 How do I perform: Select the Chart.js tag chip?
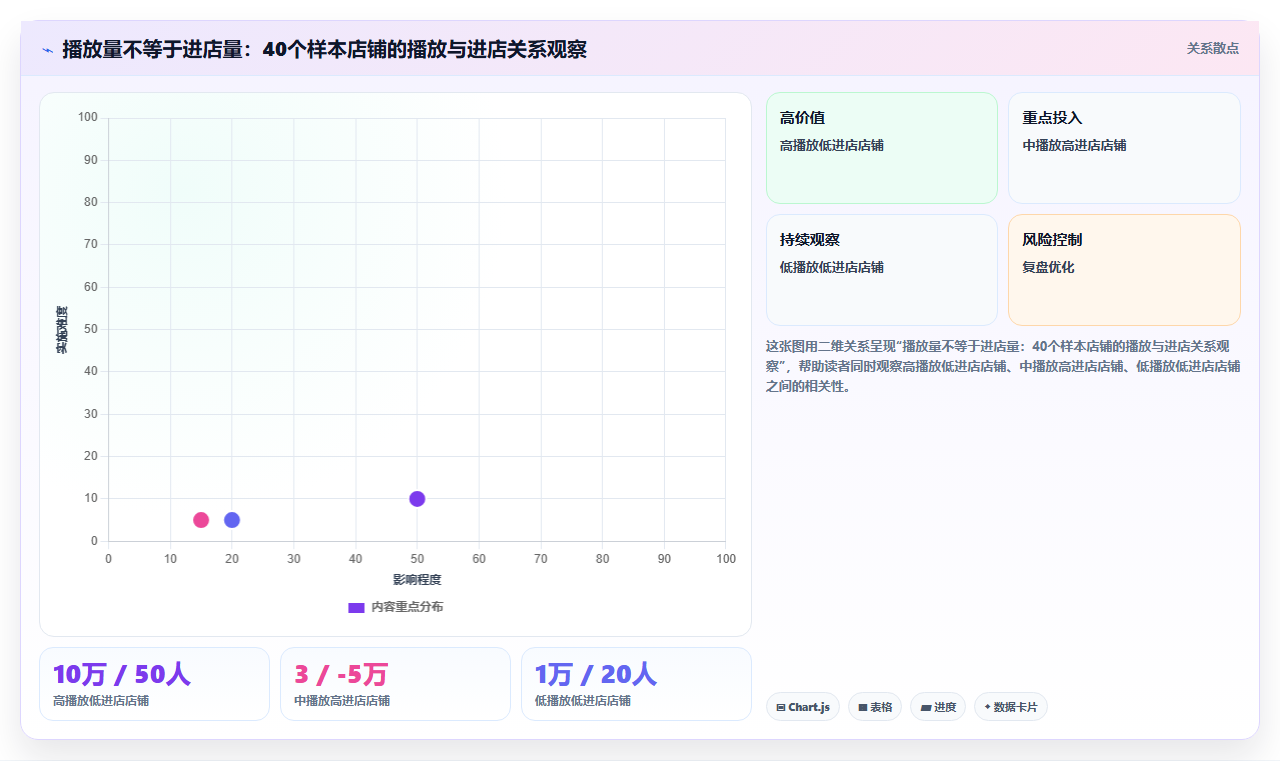pyautogui.click(x=803, y=707)
